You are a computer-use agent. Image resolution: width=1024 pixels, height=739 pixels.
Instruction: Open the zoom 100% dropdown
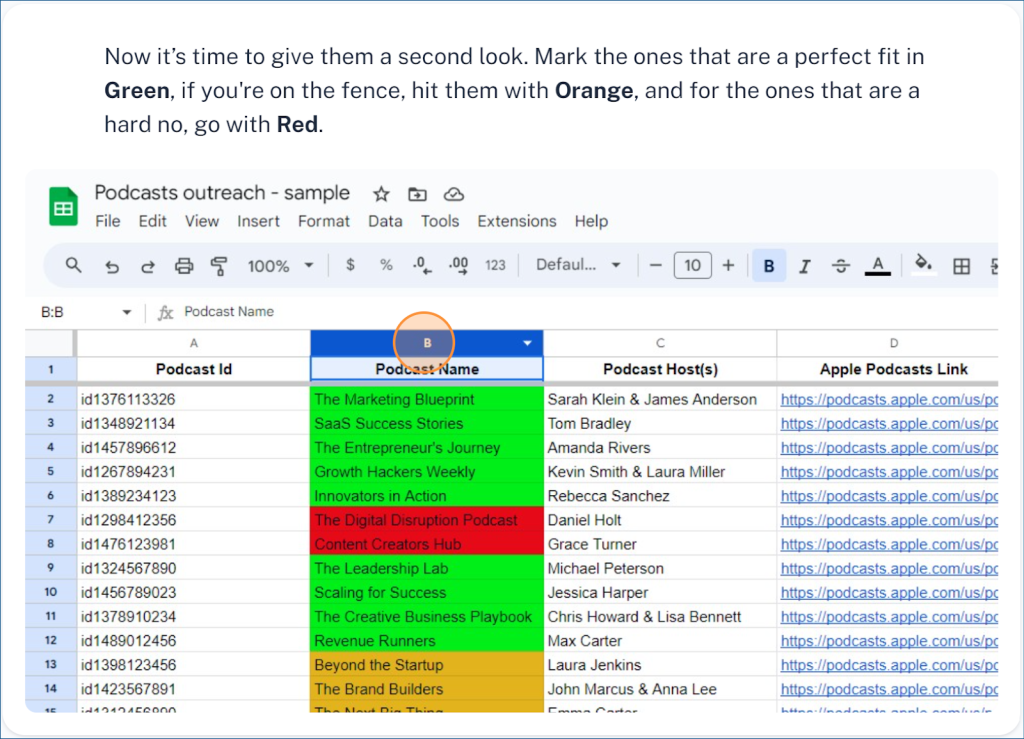281,266
